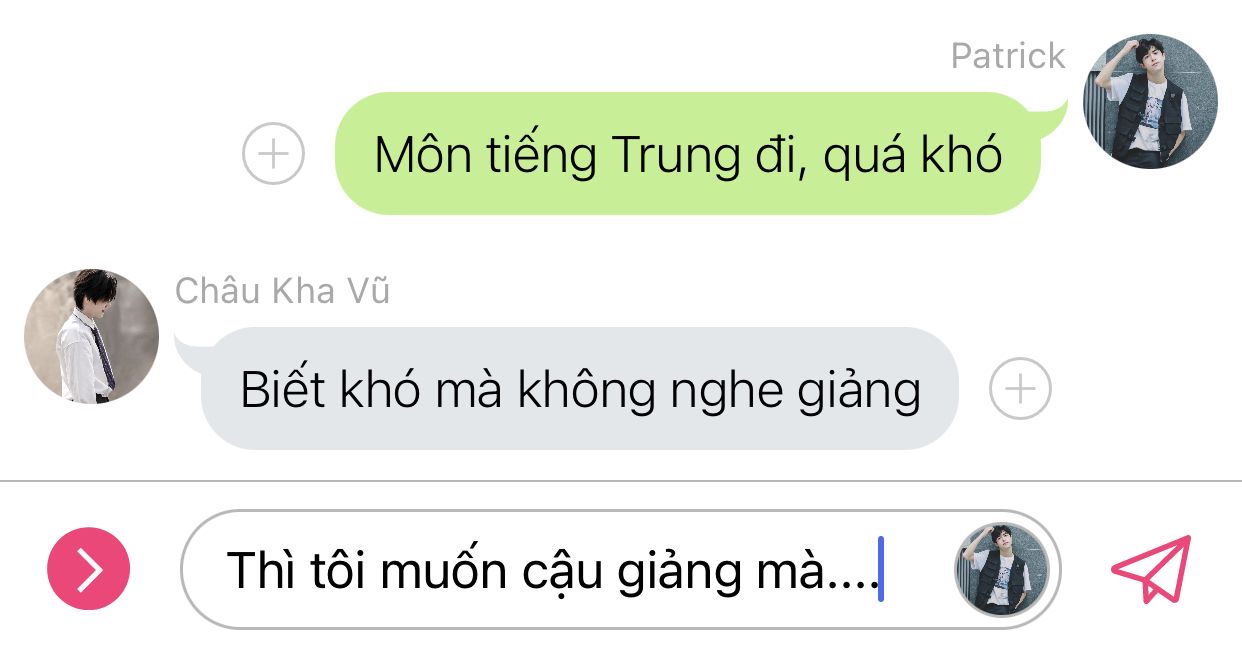The image size is (1242, 660).
Task: Open Patrick's profile picture
Action: 1151,101
